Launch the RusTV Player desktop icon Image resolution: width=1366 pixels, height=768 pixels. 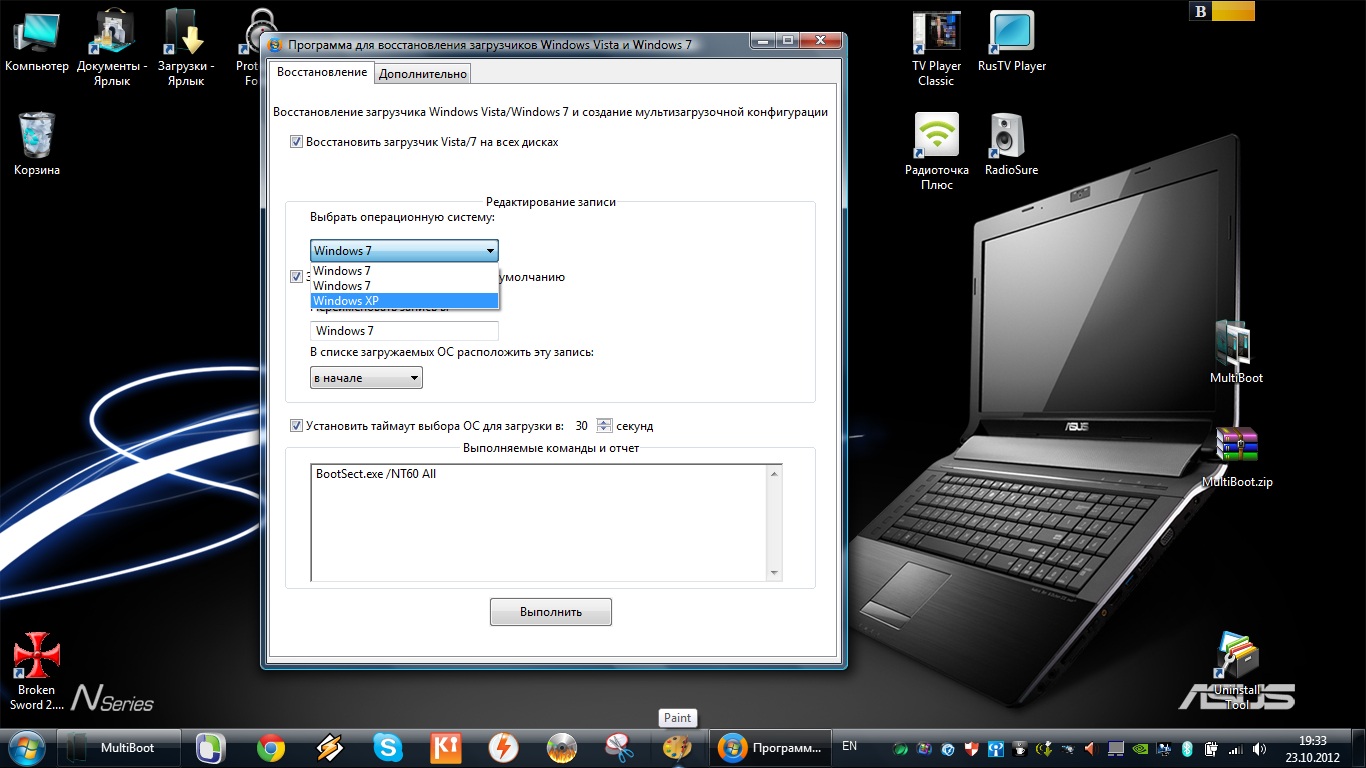pyautogui.click(x=1012, y=42)
